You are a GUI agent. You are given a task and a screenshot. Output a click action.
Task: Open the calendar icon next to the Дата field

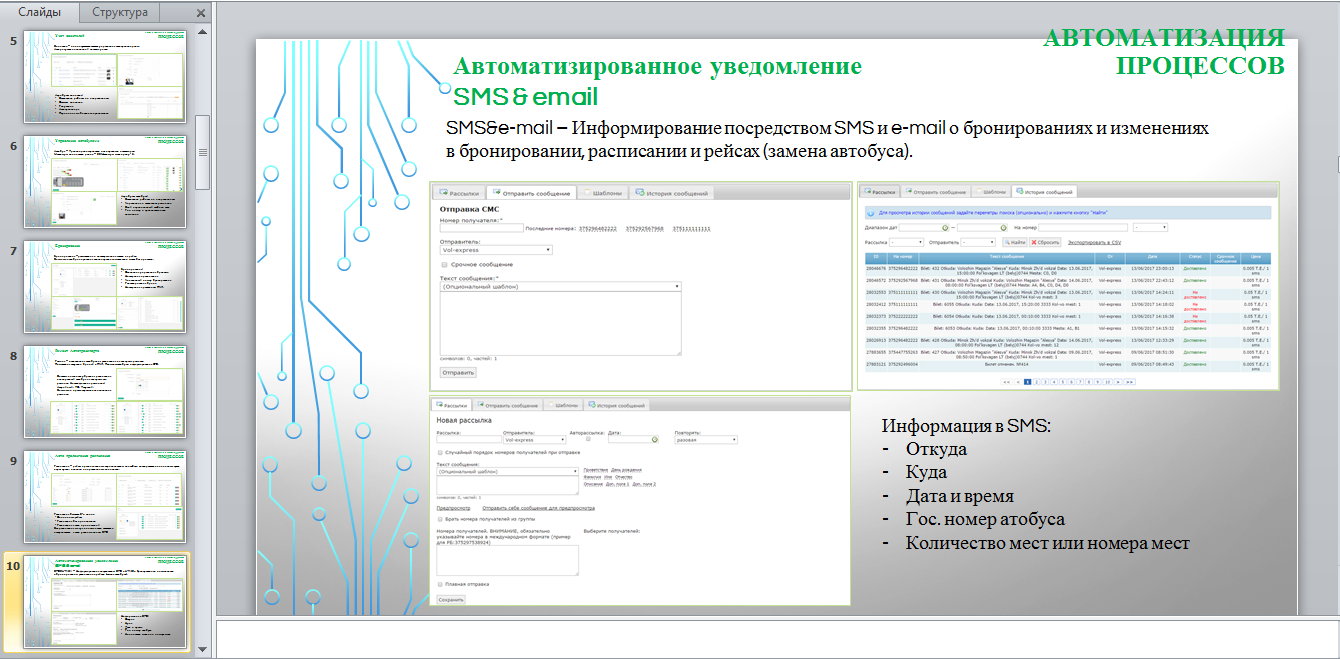[655, 440]
